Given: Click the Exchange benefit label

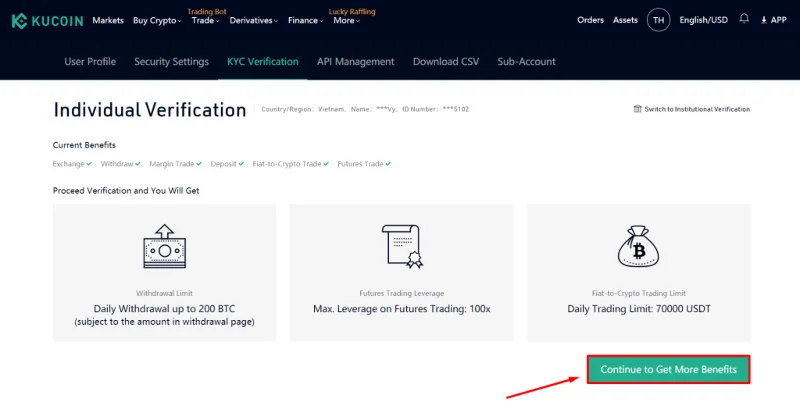Looking at the screenshot, I should coord(68,164).
